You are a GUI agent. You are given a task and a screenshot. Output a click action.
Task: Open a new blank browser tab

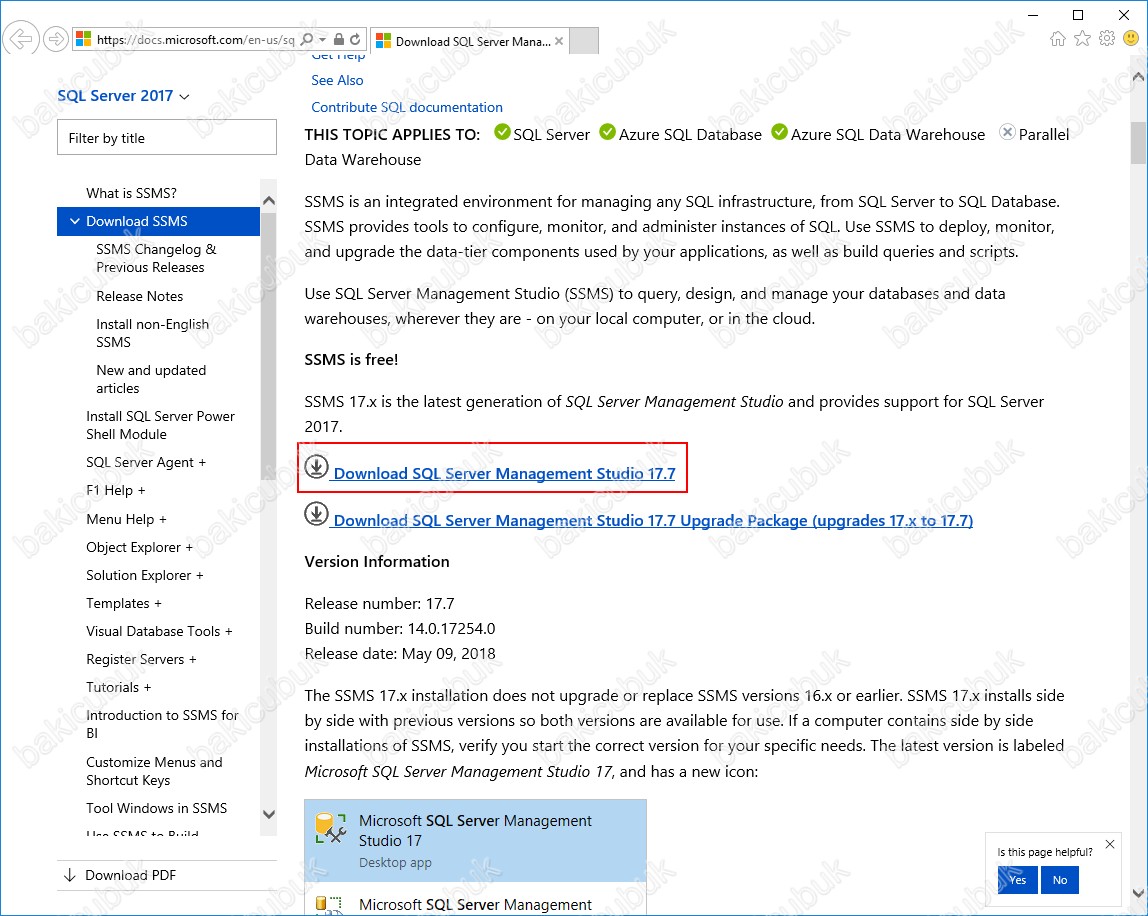pyautogui.click(x=584, y=41)
